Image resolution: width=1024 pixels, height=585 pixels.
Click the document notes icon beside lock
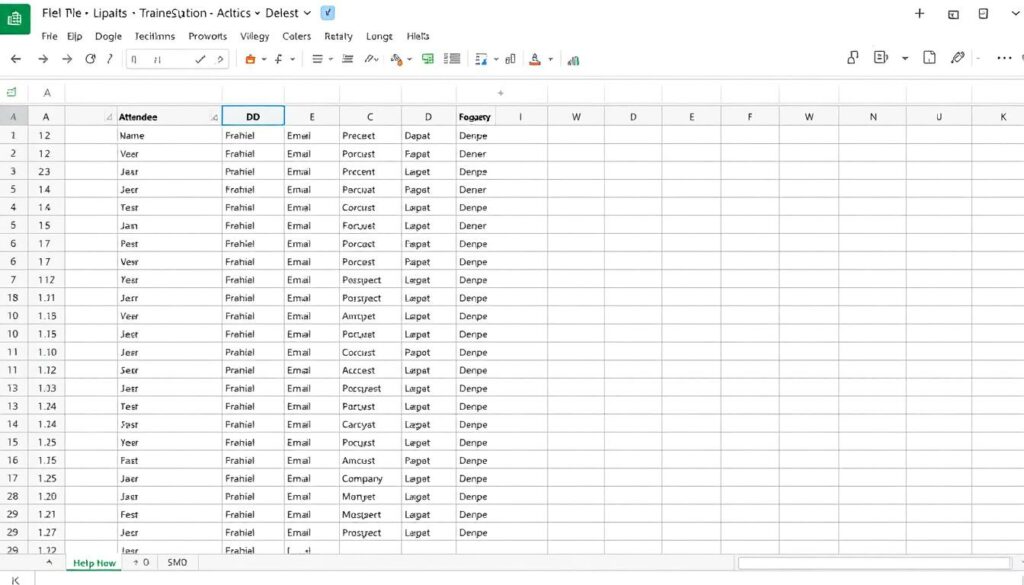point(880,57)
